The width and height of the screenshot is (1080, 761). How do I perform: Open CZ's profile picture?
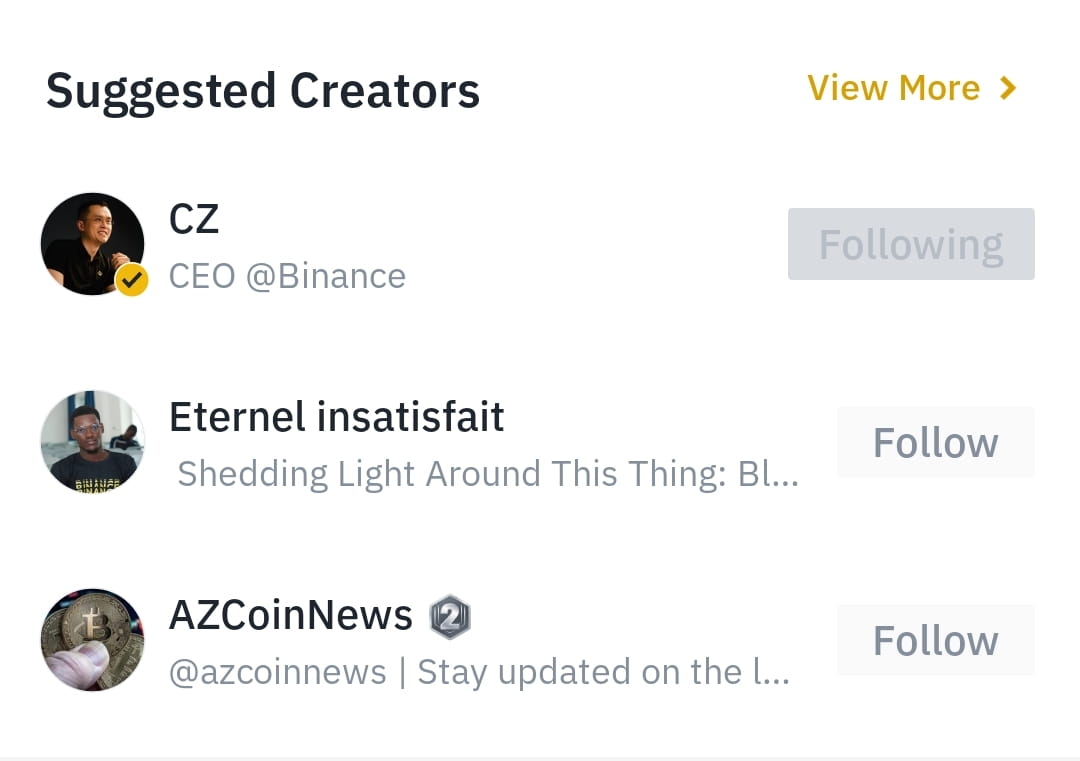(x=92, y=243)
